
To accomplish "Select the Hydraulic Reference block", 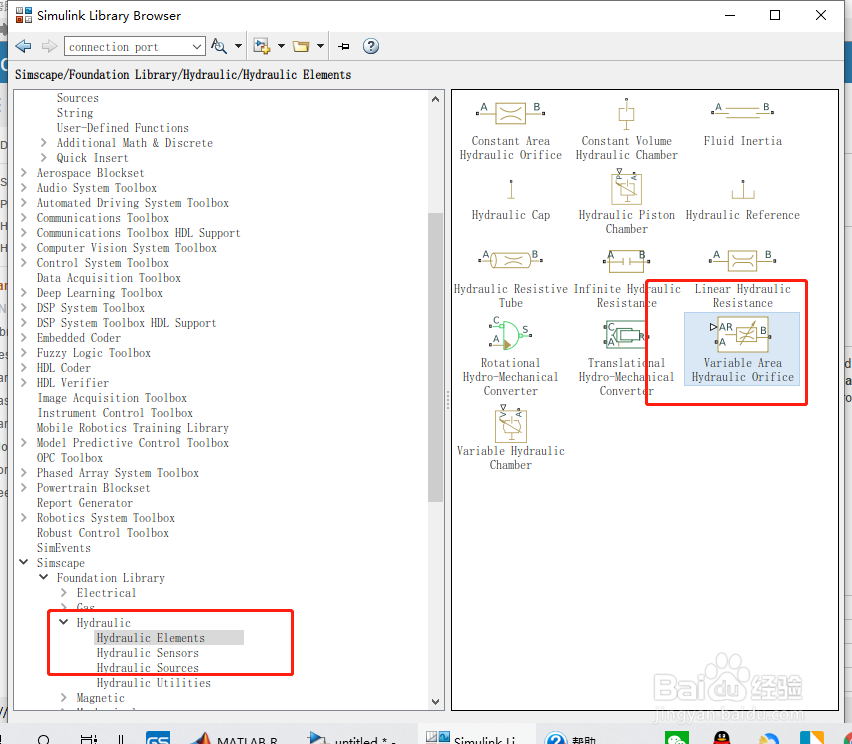I will [743, 199].
